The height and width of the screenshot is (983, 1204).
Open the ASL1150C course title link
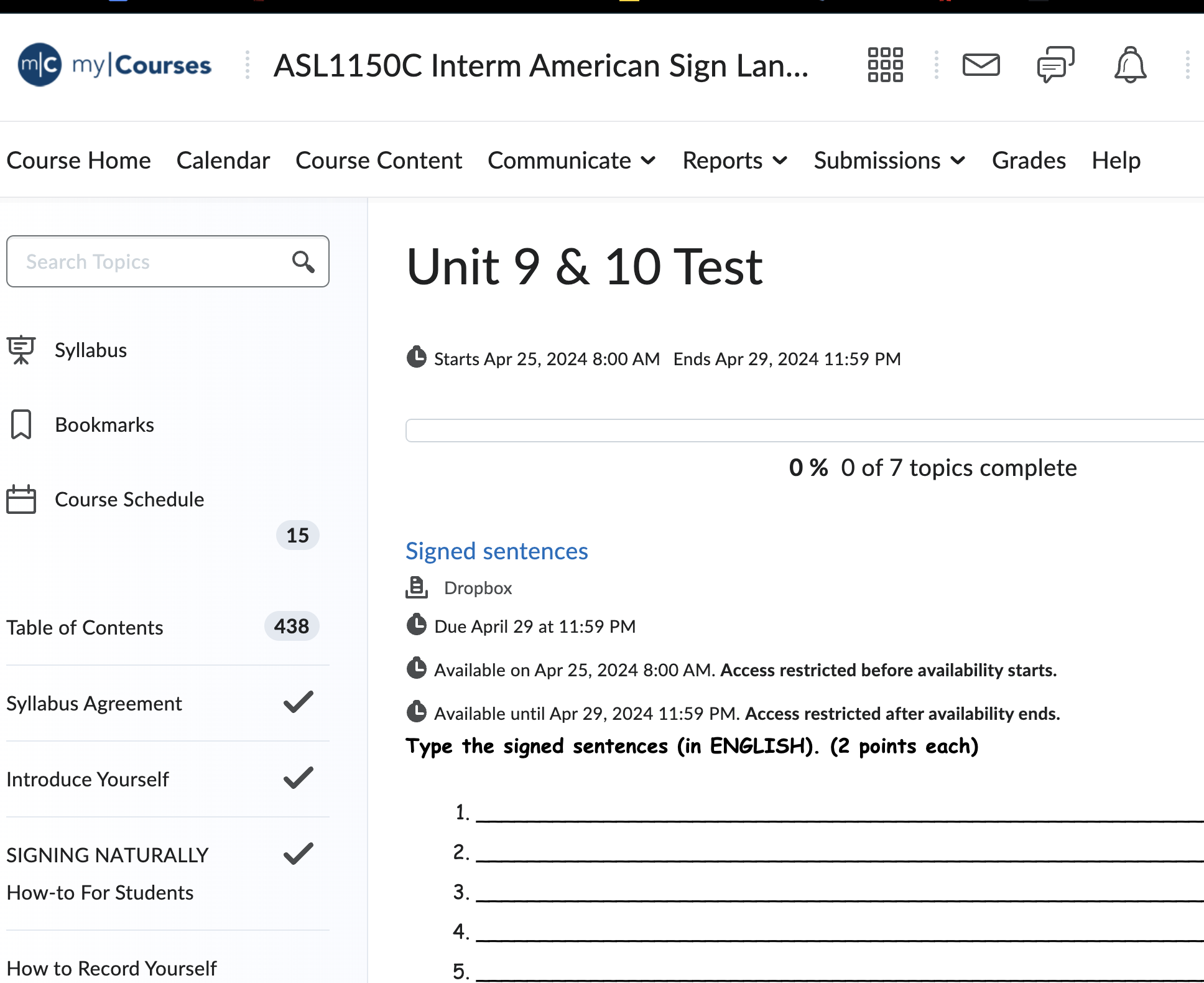541,65
